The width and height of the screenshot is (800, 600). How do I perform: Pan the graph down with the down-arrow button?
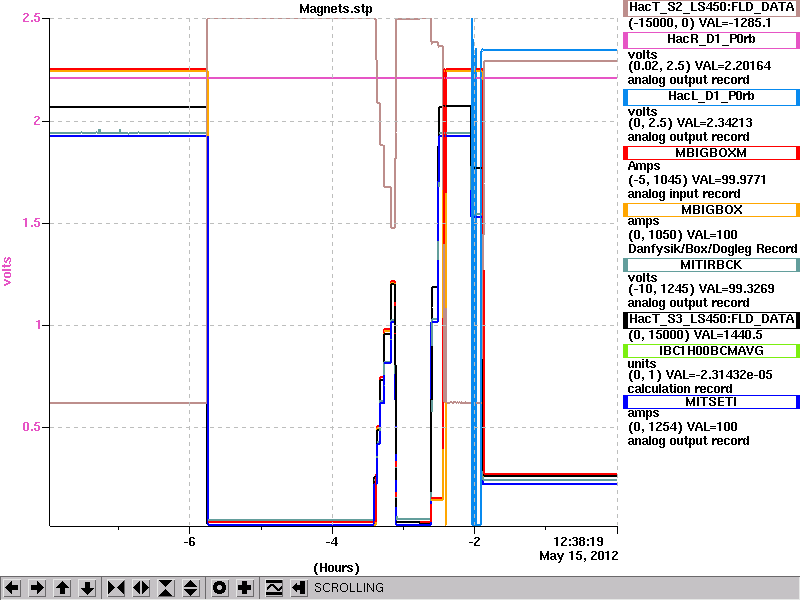pos(87,588)
